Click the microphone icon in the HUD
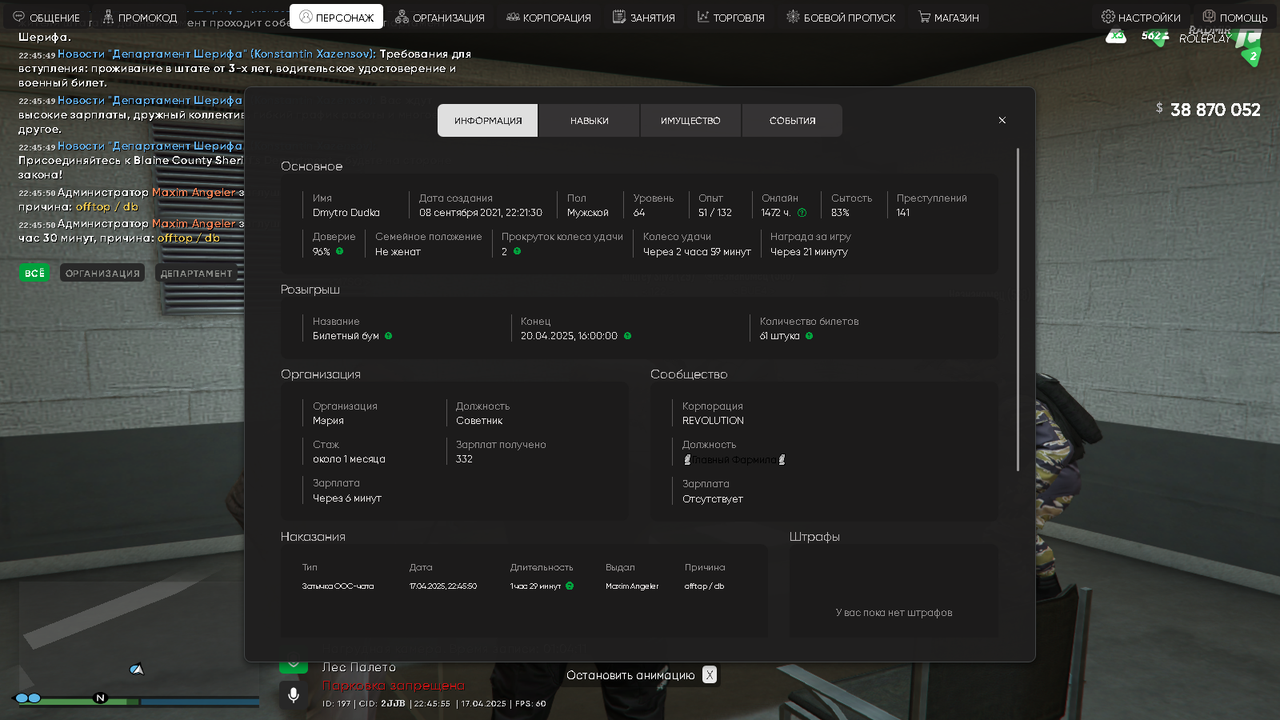The height and width of the screenshot is (720, 1280). point(293,695)
